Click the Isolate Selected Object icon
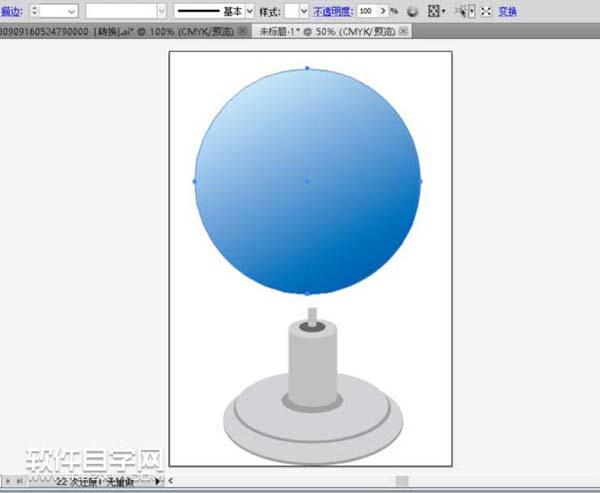The image size is (600, 493). tap(486, 11)
